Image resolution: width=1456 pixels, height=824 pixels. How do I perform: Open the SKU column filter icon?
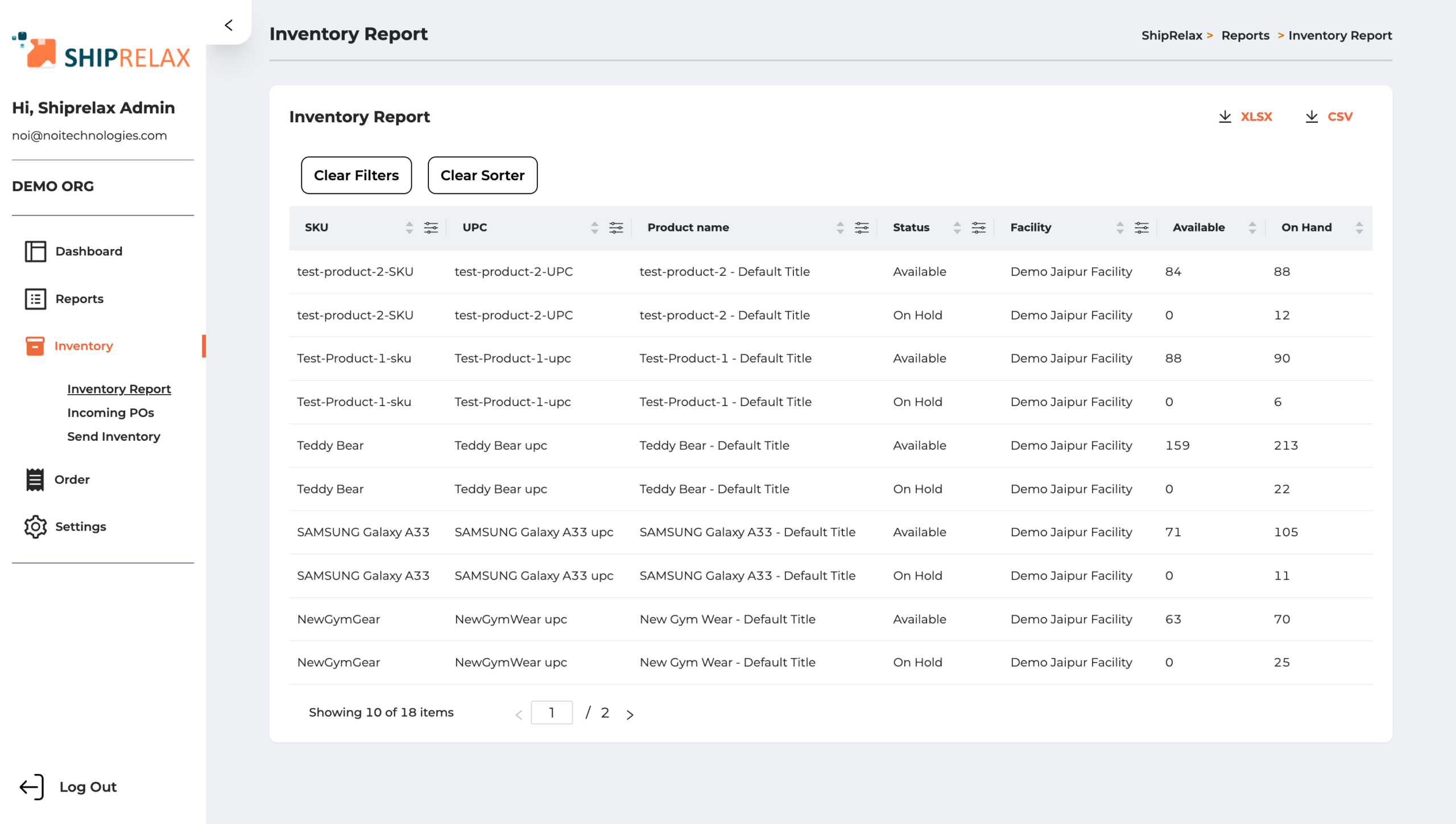point(431,228)
